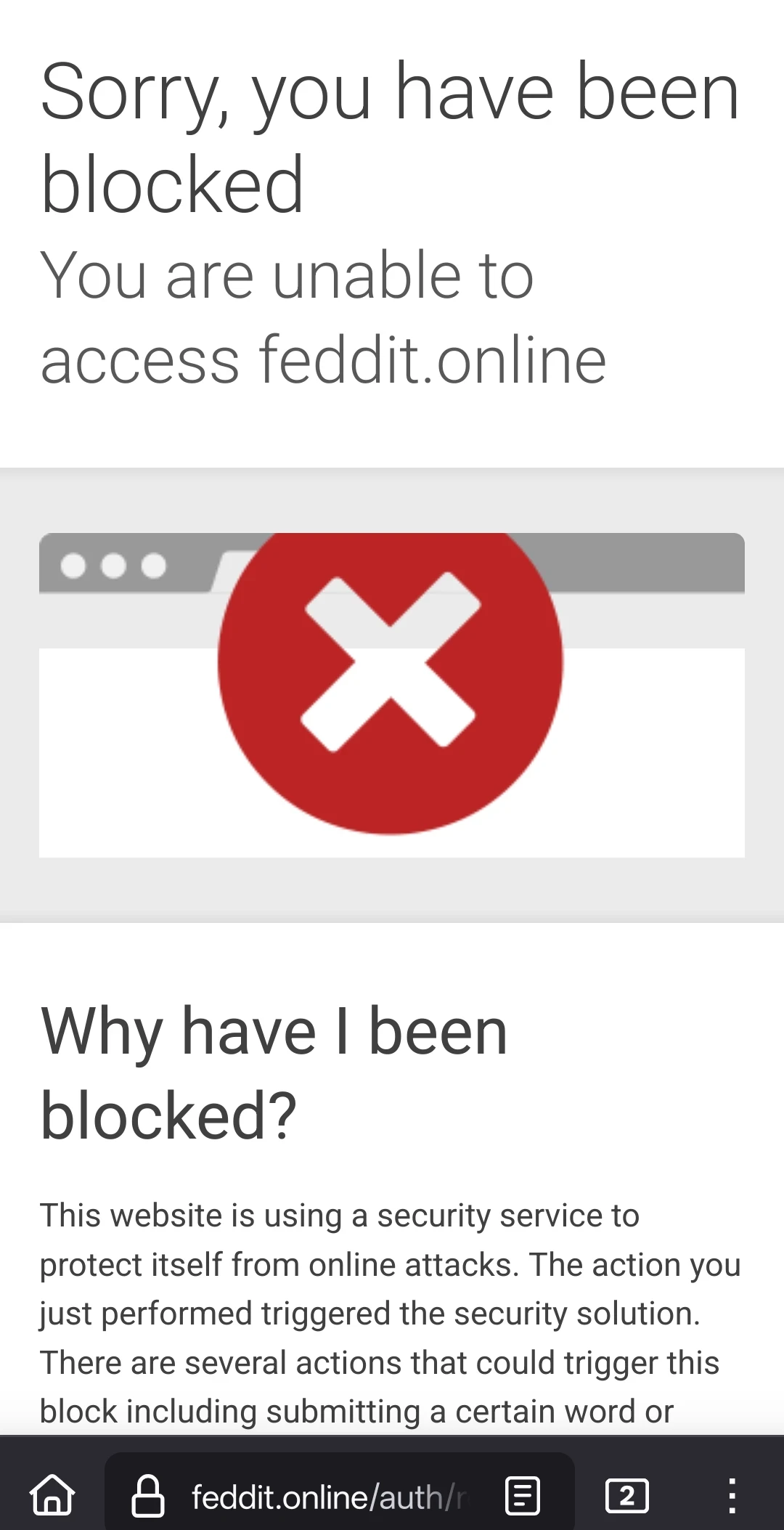This screenshot has height=1530, width=784.
Task: Tap "There are several actions" paragraph line
Action: [379, 1363]
